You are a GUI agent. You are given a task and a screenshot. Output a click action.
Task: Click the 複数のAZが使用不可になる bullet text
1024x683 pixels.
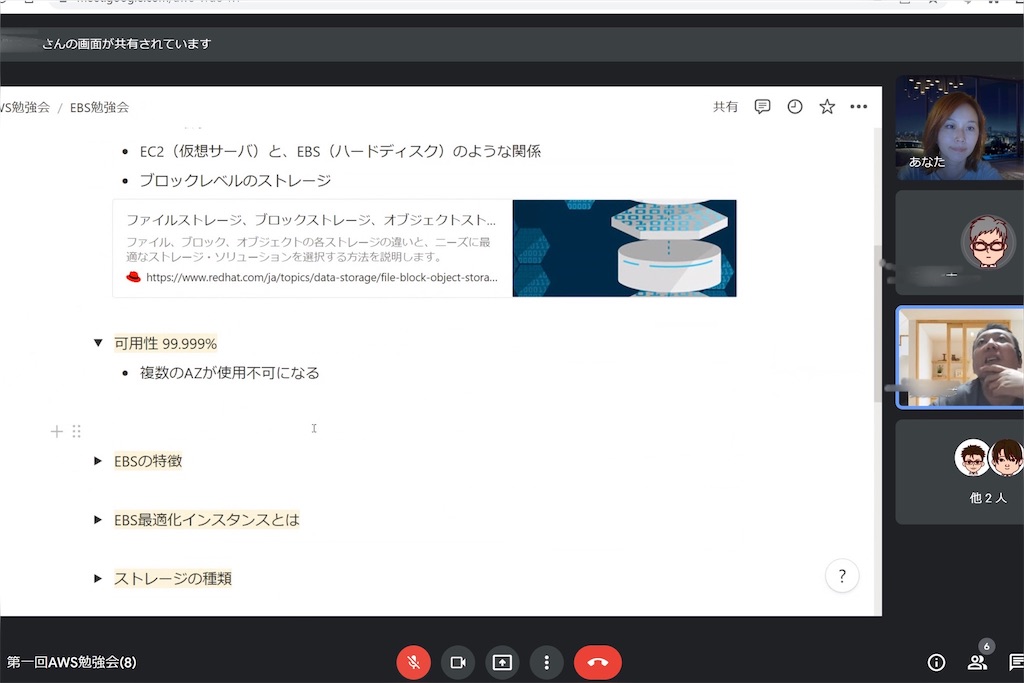coord(229,373)
